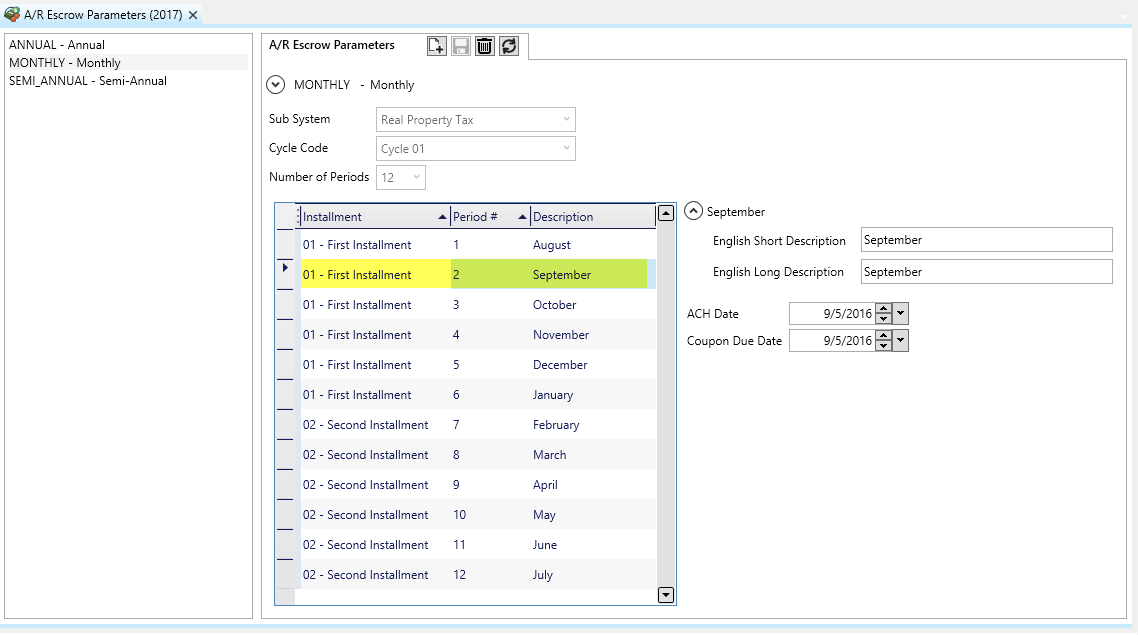Click the Delete trash can icon
This screenshot has width=1138, height=635.
point(485,46)
